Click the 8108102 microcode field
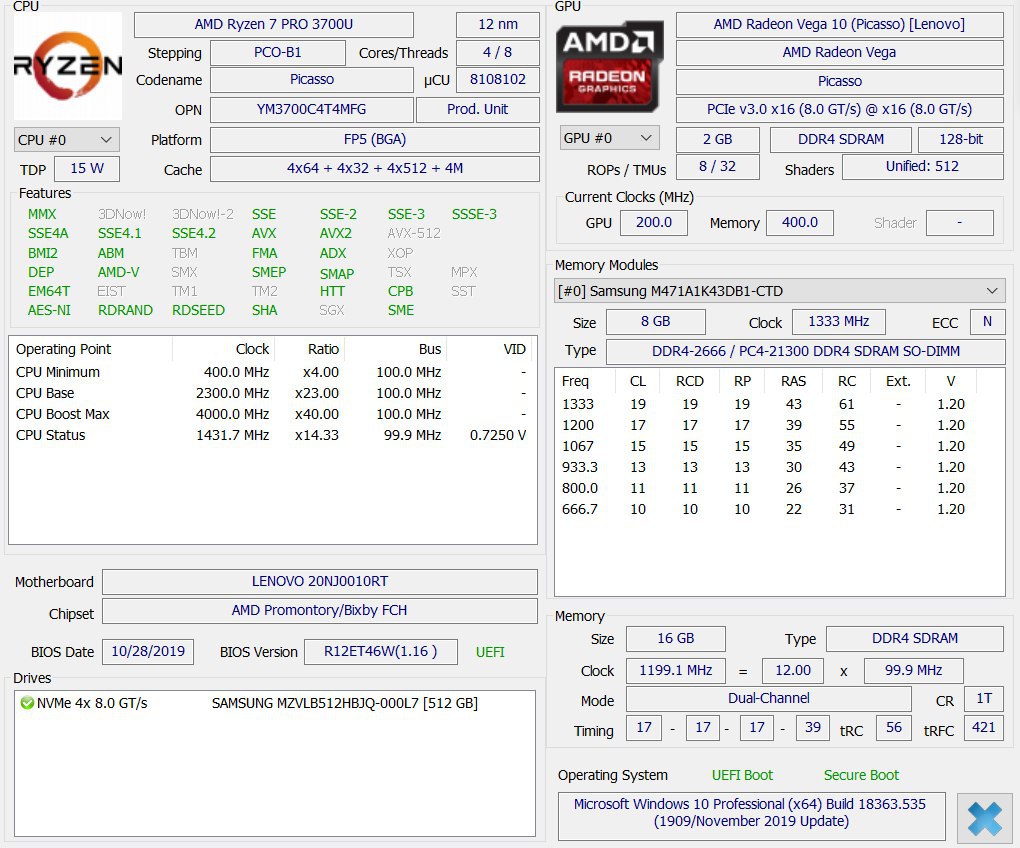Image resolution: width=1020 pixels, height=848 pixels. coord(498,79)
